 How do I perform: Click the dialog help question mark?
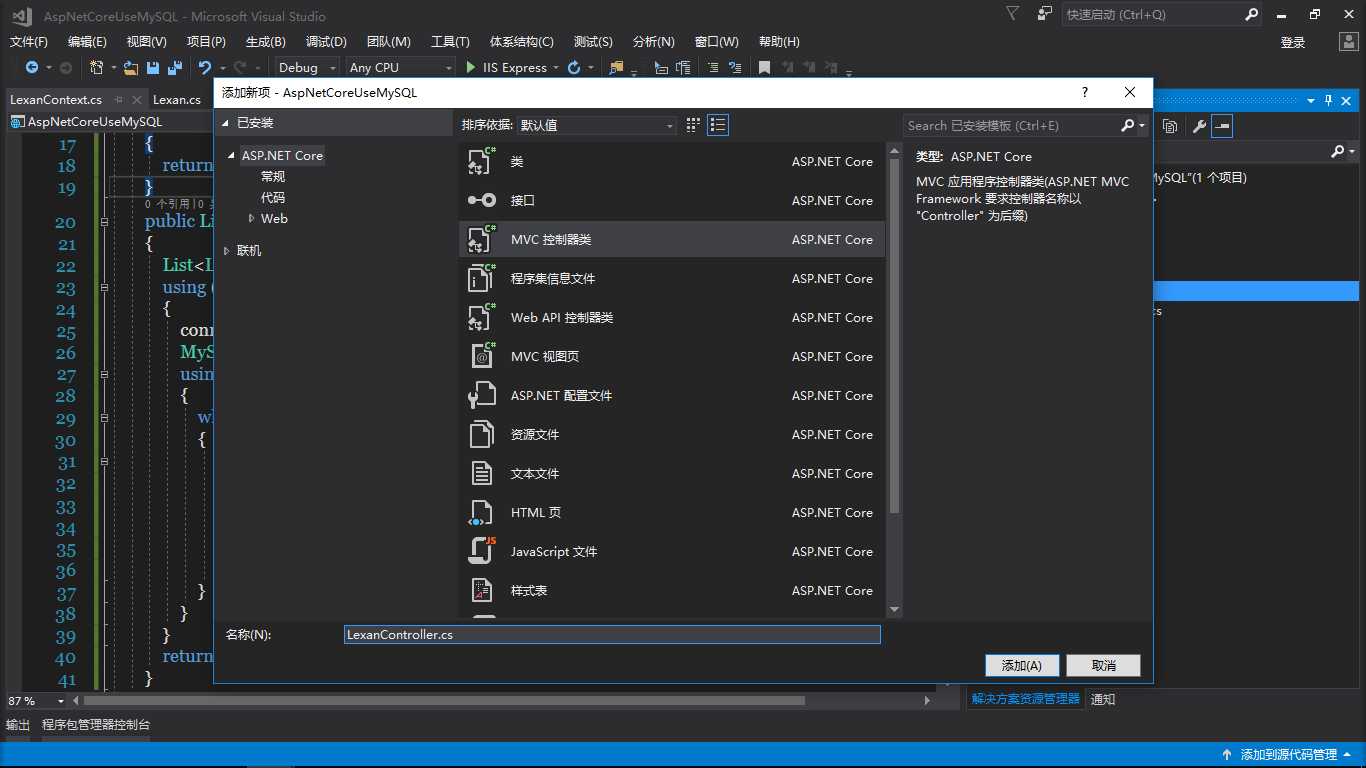coord(1085,92)
